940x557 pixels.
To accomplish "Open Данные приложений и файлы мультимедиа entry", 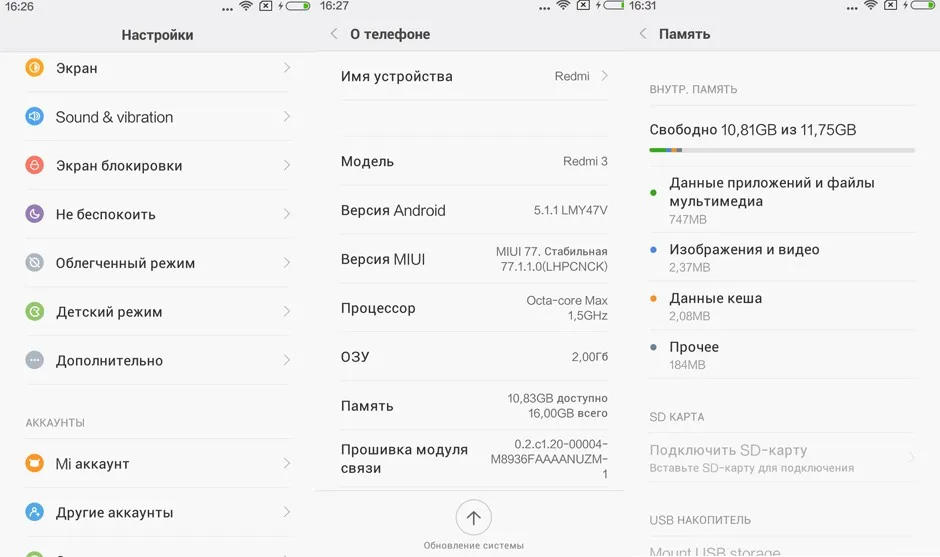I will (782, 200).
